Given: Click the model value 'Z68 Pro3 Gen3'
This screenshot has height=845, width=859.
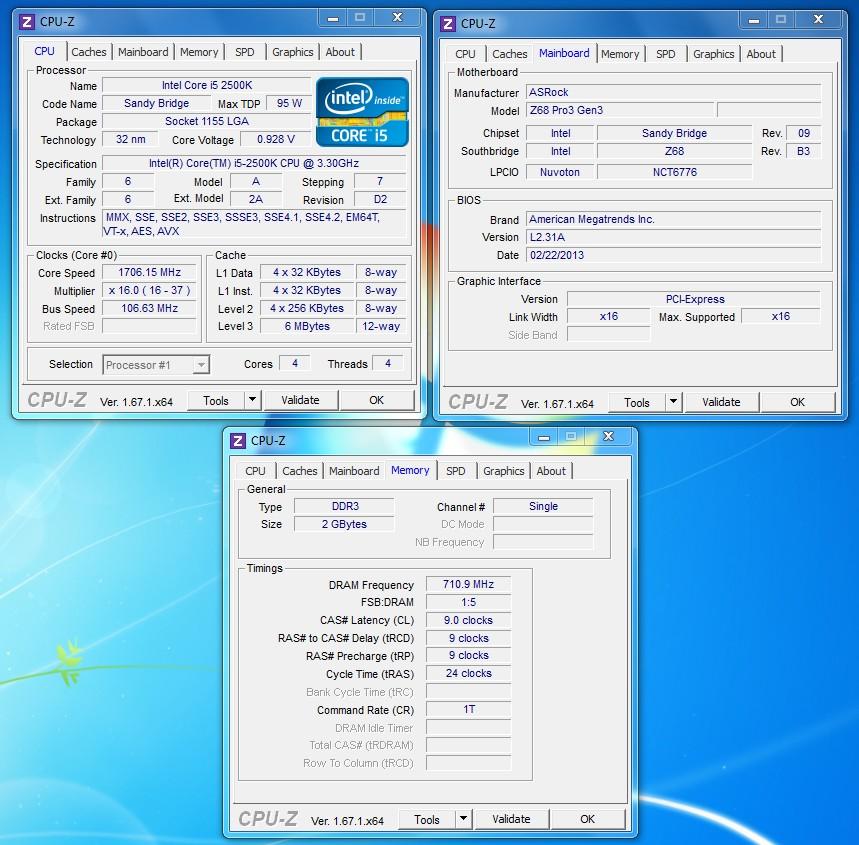Looking at the screenshot, I should pyautogui.click(x=620, y=110).
